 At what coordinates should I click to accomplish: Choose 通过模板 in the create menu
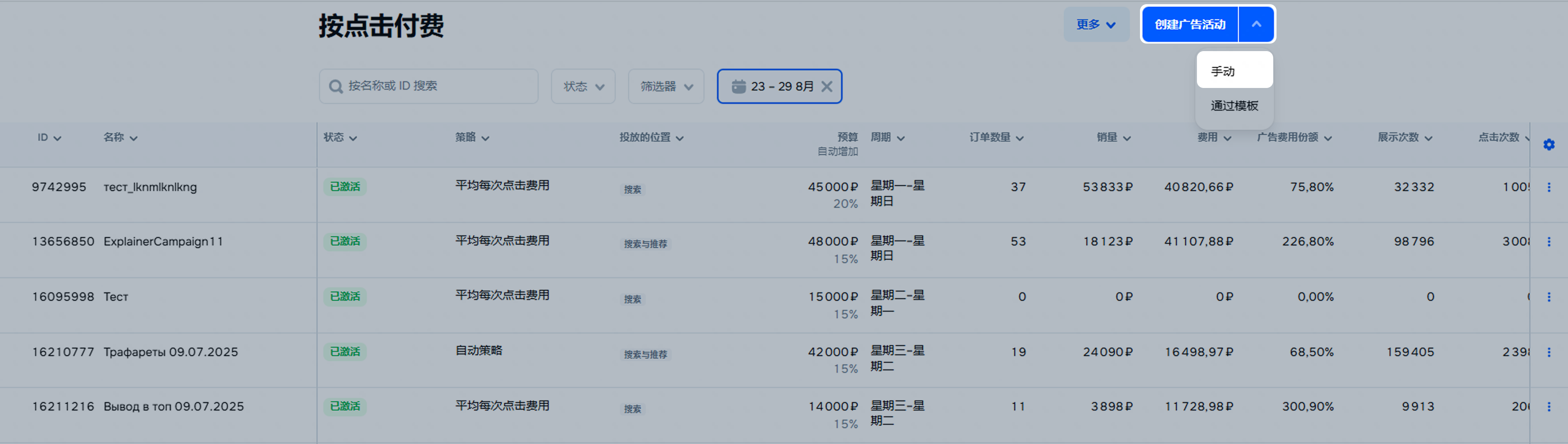coord(1234,106)
